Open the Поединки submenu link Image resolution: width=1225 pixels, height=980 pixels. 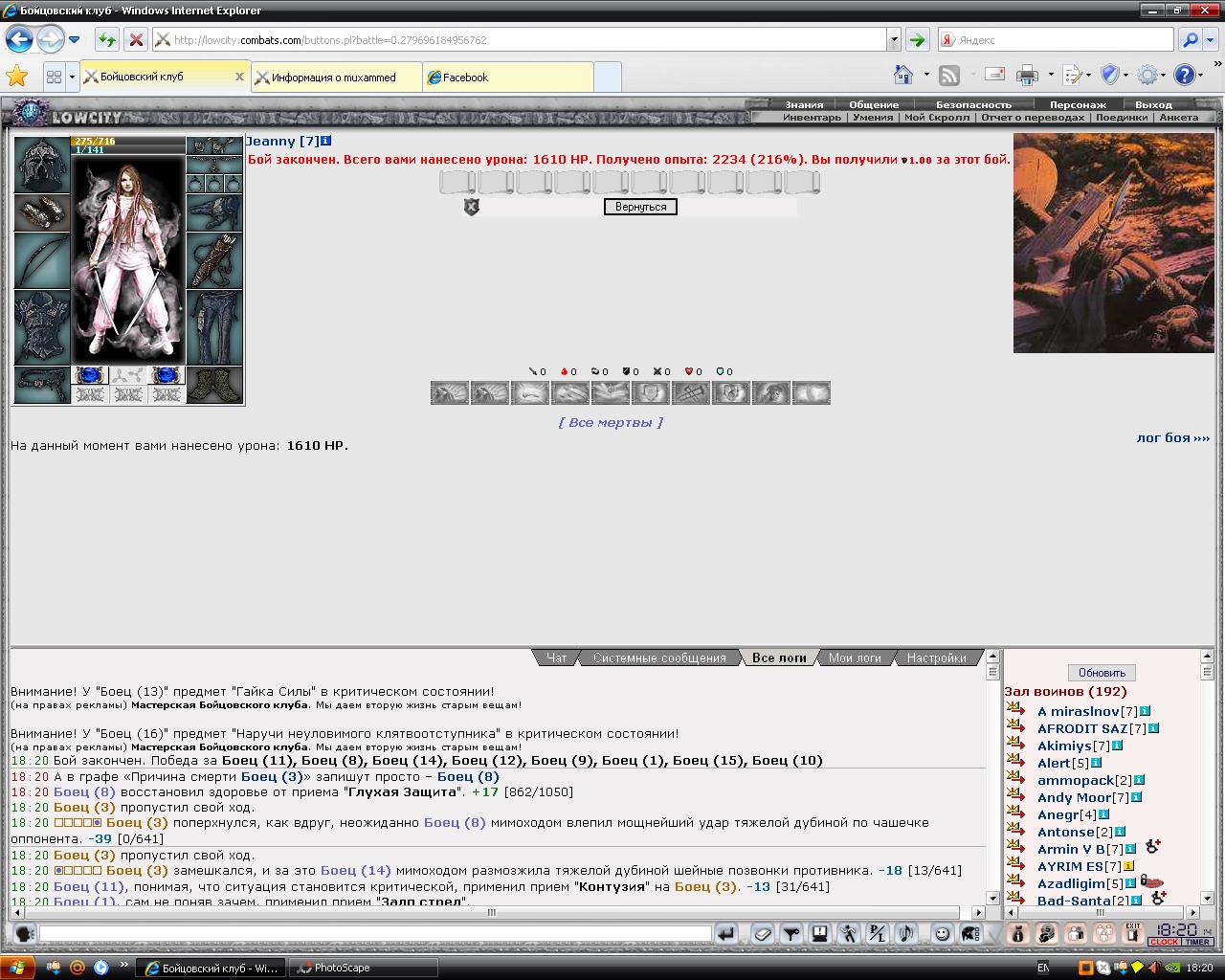(x=1122, y=117)
